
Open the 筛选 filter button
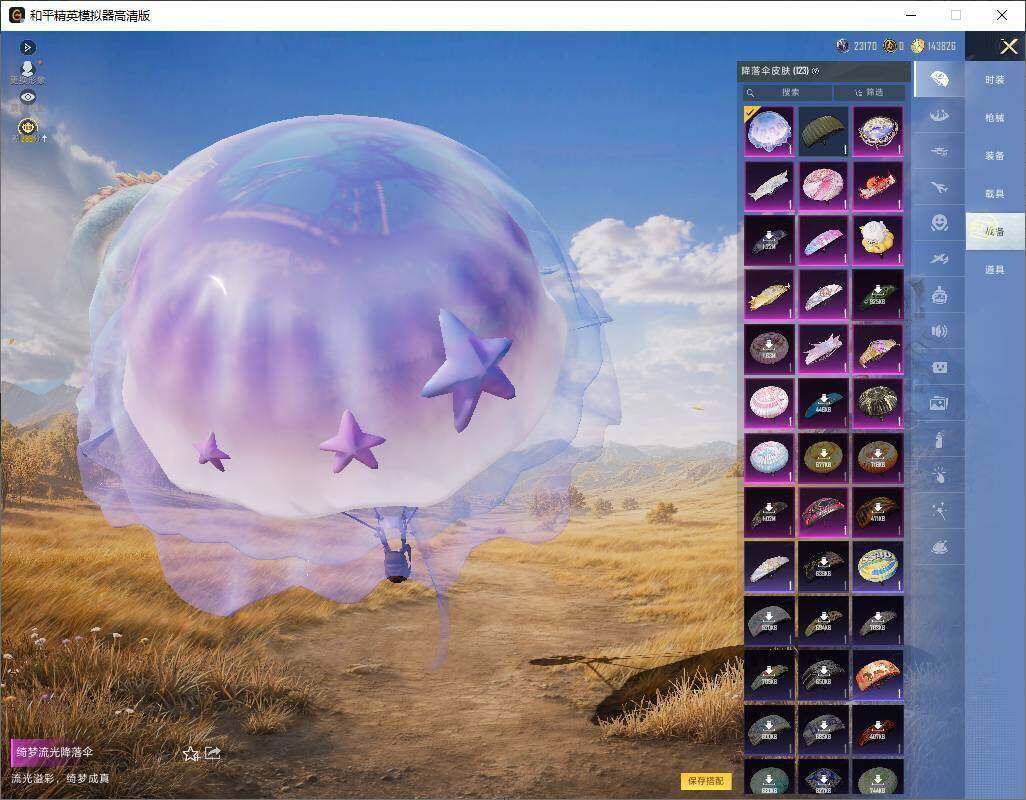[870, 92]
